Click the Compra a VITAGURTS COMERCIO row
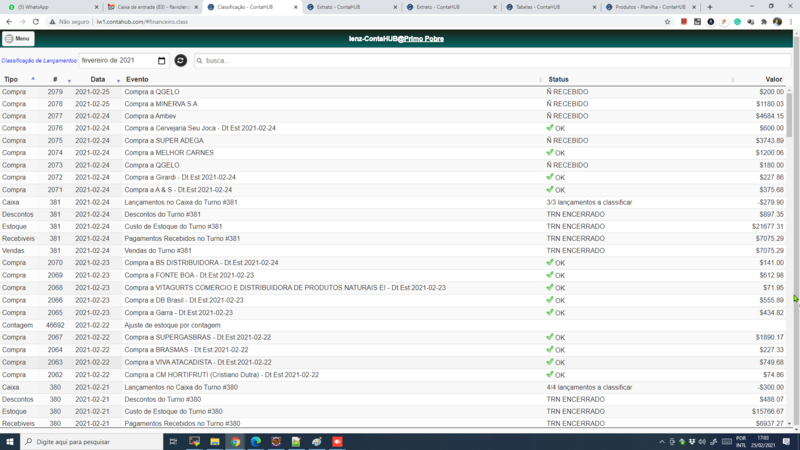This screenshot has height=450, width=800. point(393,288)
